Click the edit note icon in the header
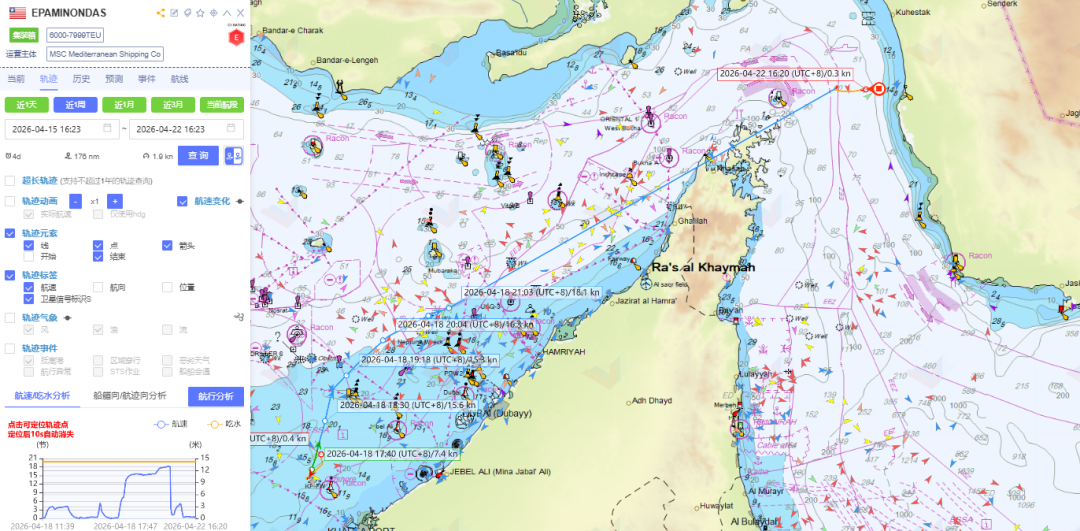The image size is (1080, 531). [174, 13]
